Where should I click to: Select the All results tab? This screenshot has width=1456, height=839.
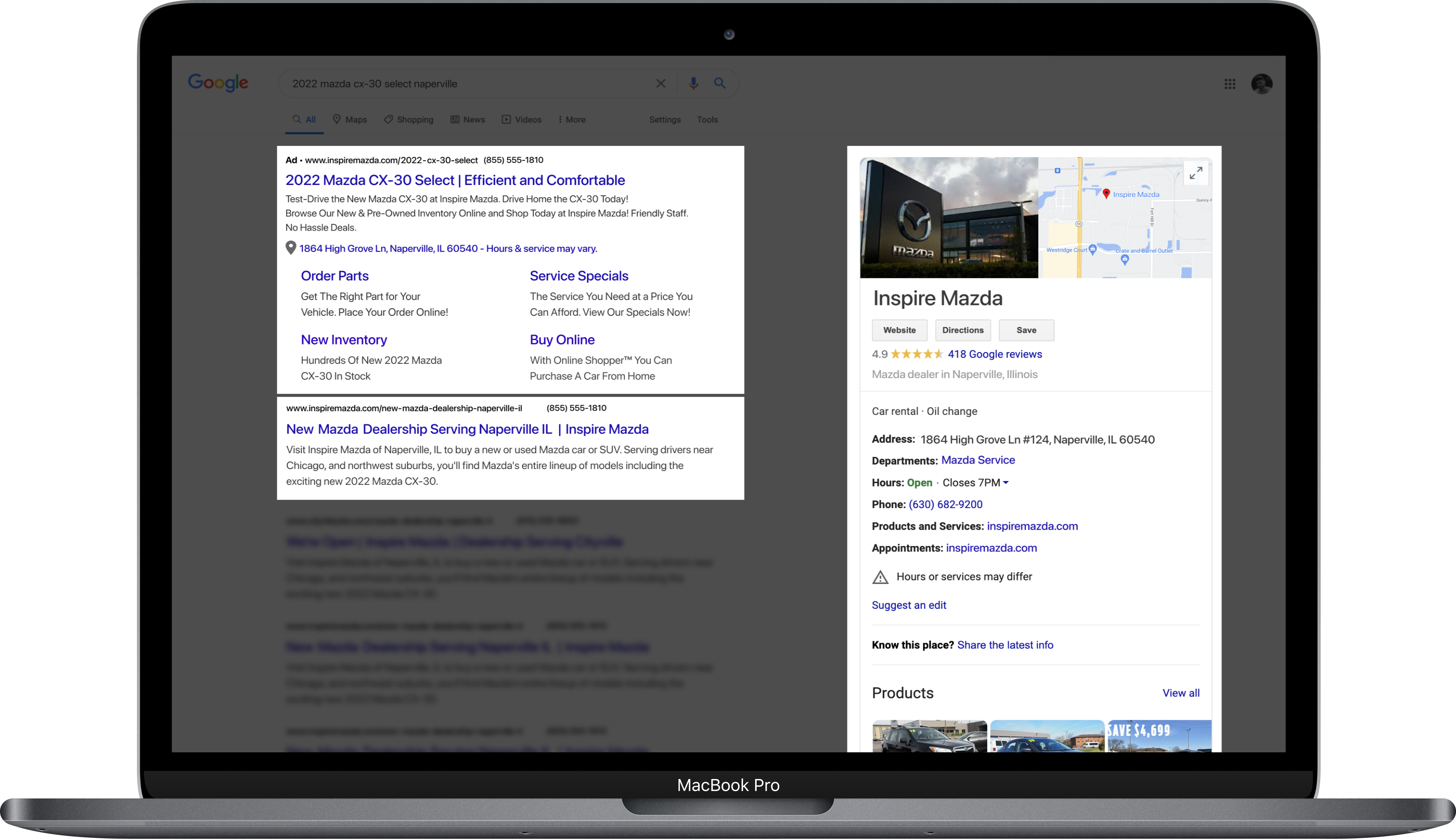coord(304,119)
